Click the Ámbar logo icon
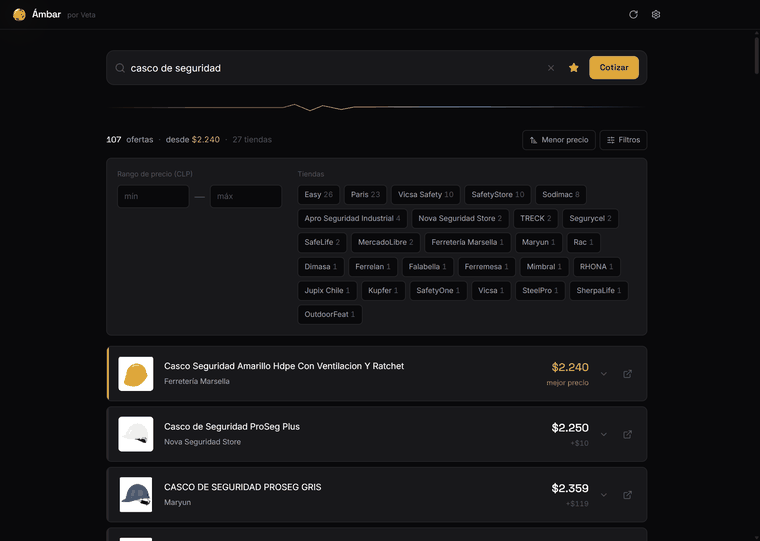This screenshot has width=760, height=541. pyautogui.click(x=19, y=15)
